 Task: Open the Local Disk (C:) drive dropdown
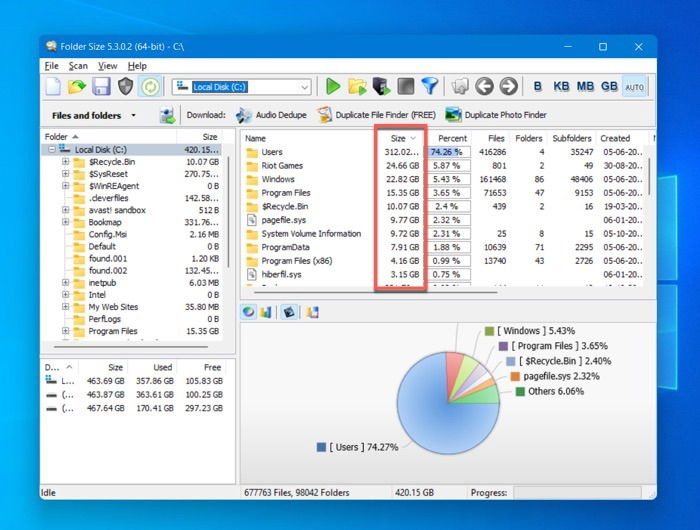(304, 87)
